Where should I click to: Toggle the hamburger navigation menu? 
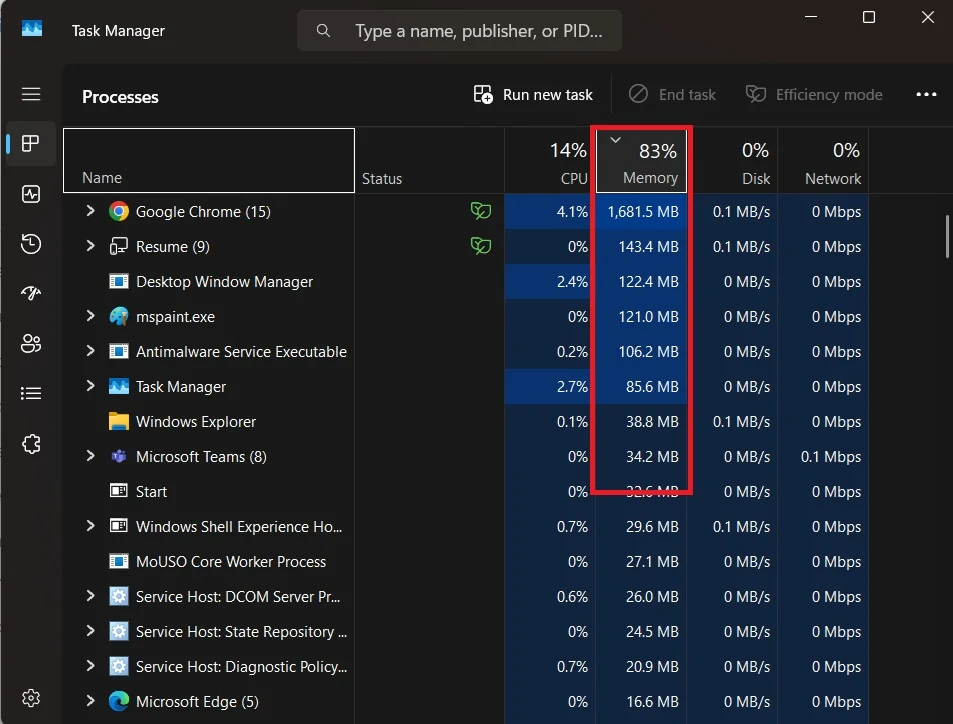tap(31, 94)
